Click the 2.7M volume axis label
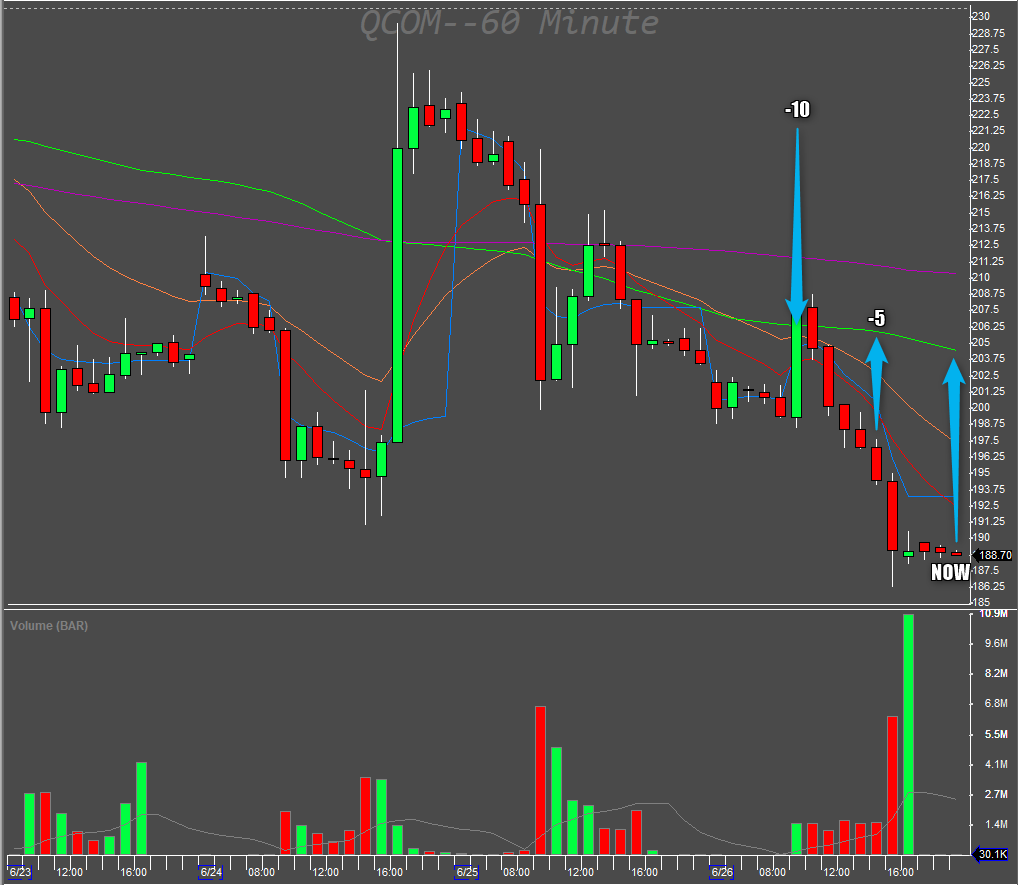Viewport: 1018px width, 885px height. pos(997,794)
